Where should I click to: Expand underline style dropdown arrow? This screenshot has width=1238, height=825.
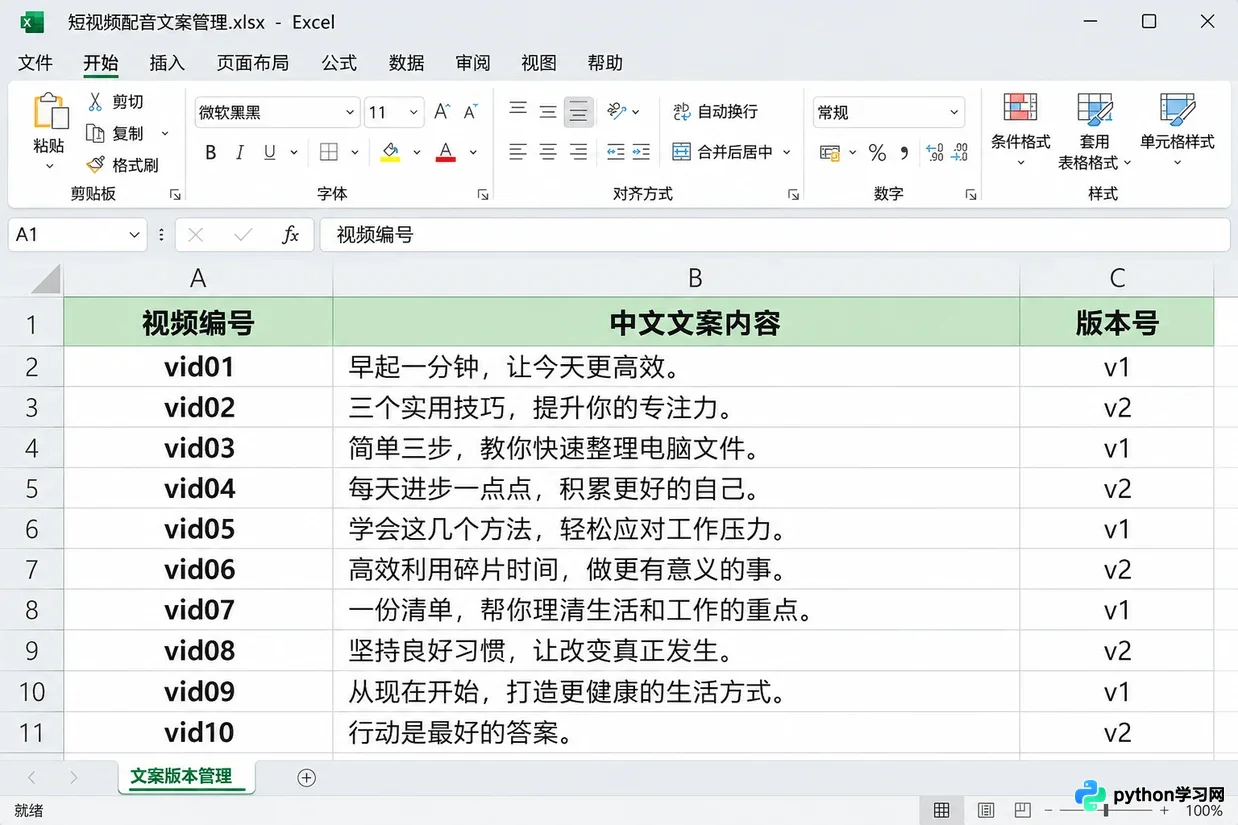[x=294, y=153]
